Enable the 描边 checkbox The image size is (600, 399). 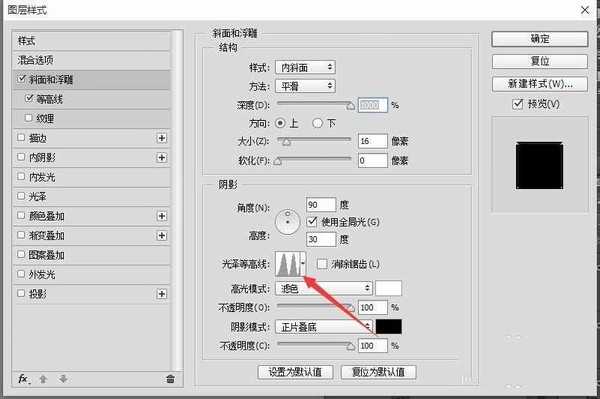pos(21,137)
